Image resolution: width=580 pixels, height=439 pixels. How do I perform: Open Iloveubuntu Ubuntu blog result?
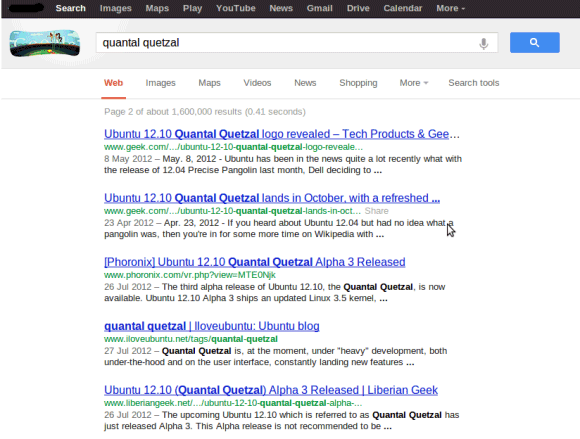coord(212,326)
